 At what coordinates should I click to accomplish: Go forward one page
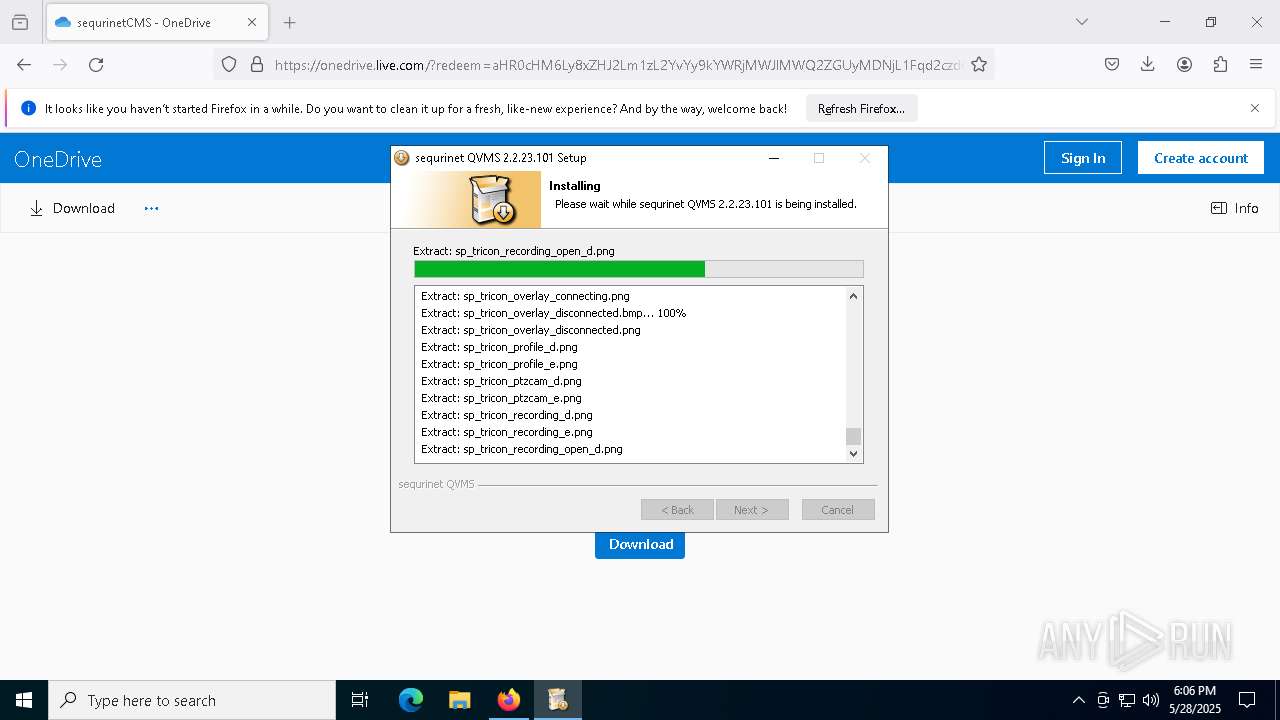pos(60,64)
